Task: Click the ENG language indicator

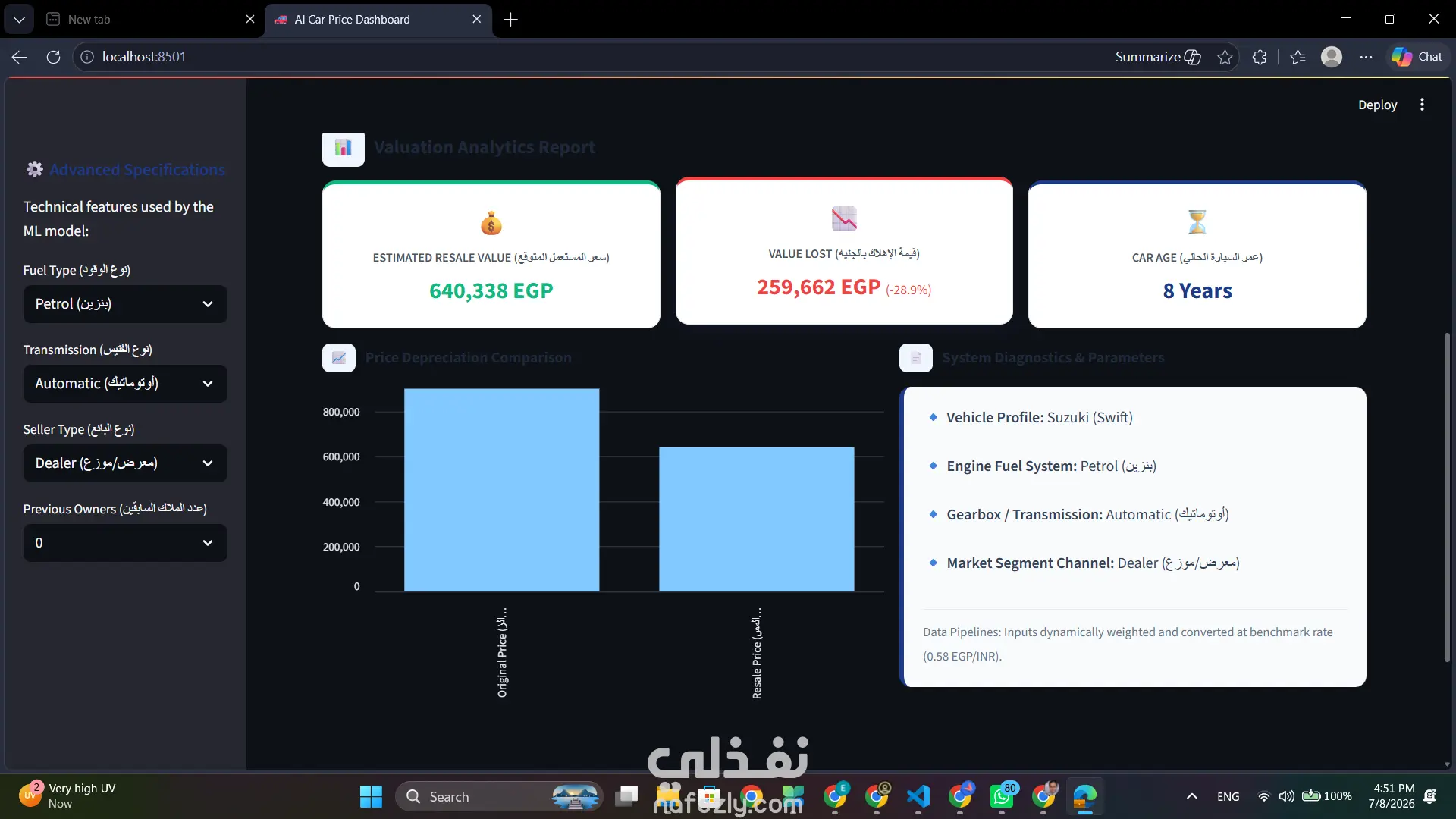Action: [1228, 796]
